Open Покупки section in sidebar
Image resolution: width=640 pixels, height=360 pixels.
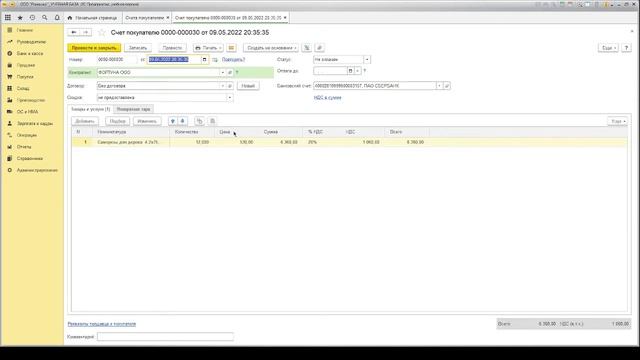tap(25, 77)
